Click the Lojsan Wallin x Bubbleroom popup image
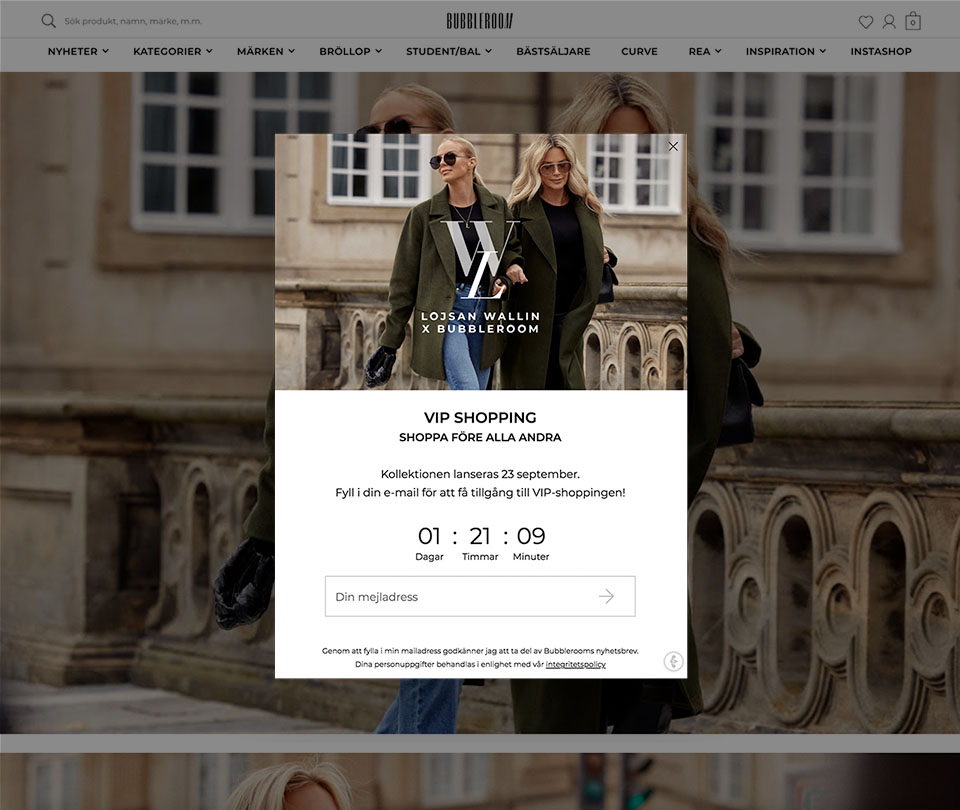 coord(481,262)
